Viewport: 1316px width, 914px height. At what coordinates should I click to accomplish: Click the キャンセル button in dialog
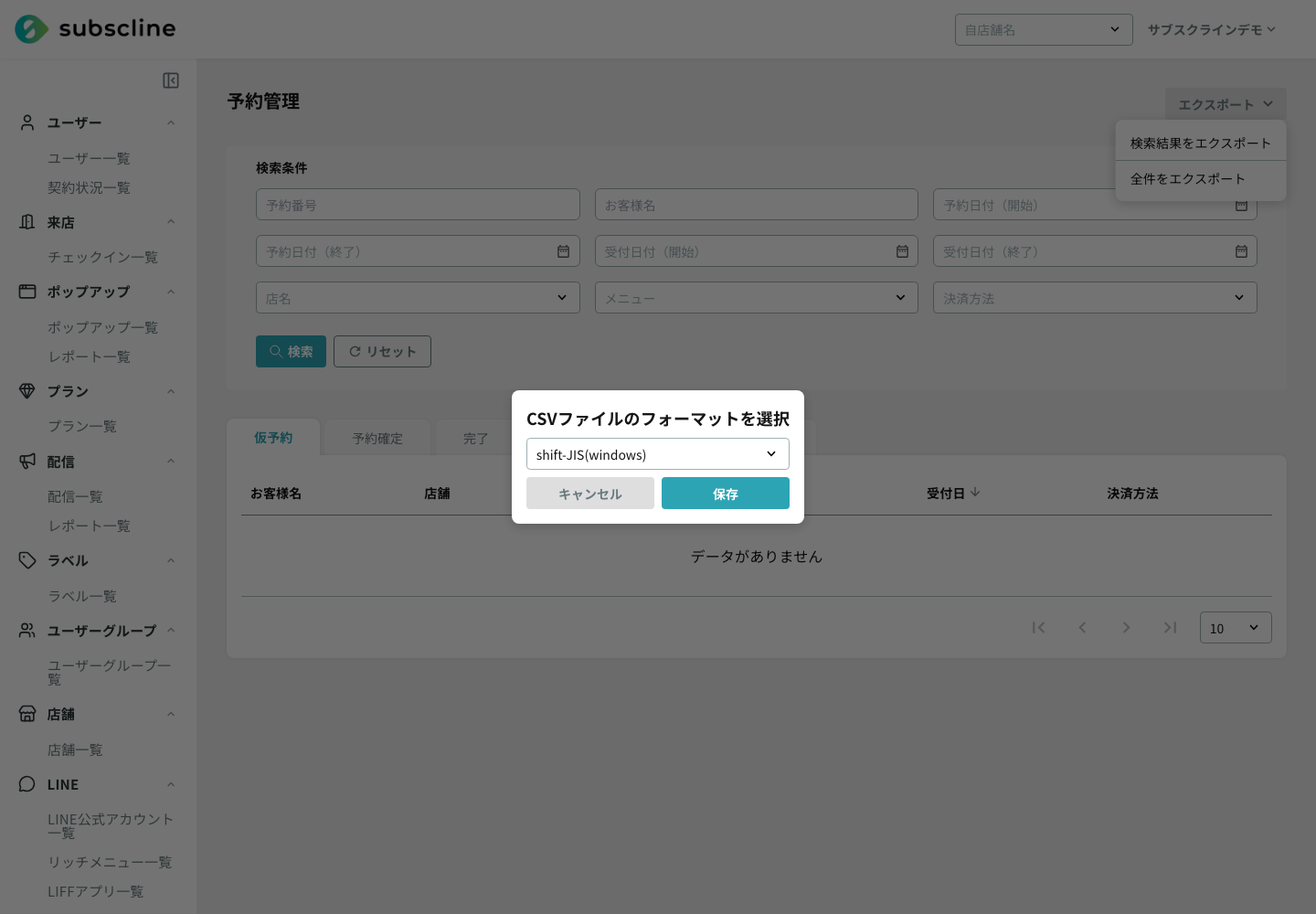590,494
